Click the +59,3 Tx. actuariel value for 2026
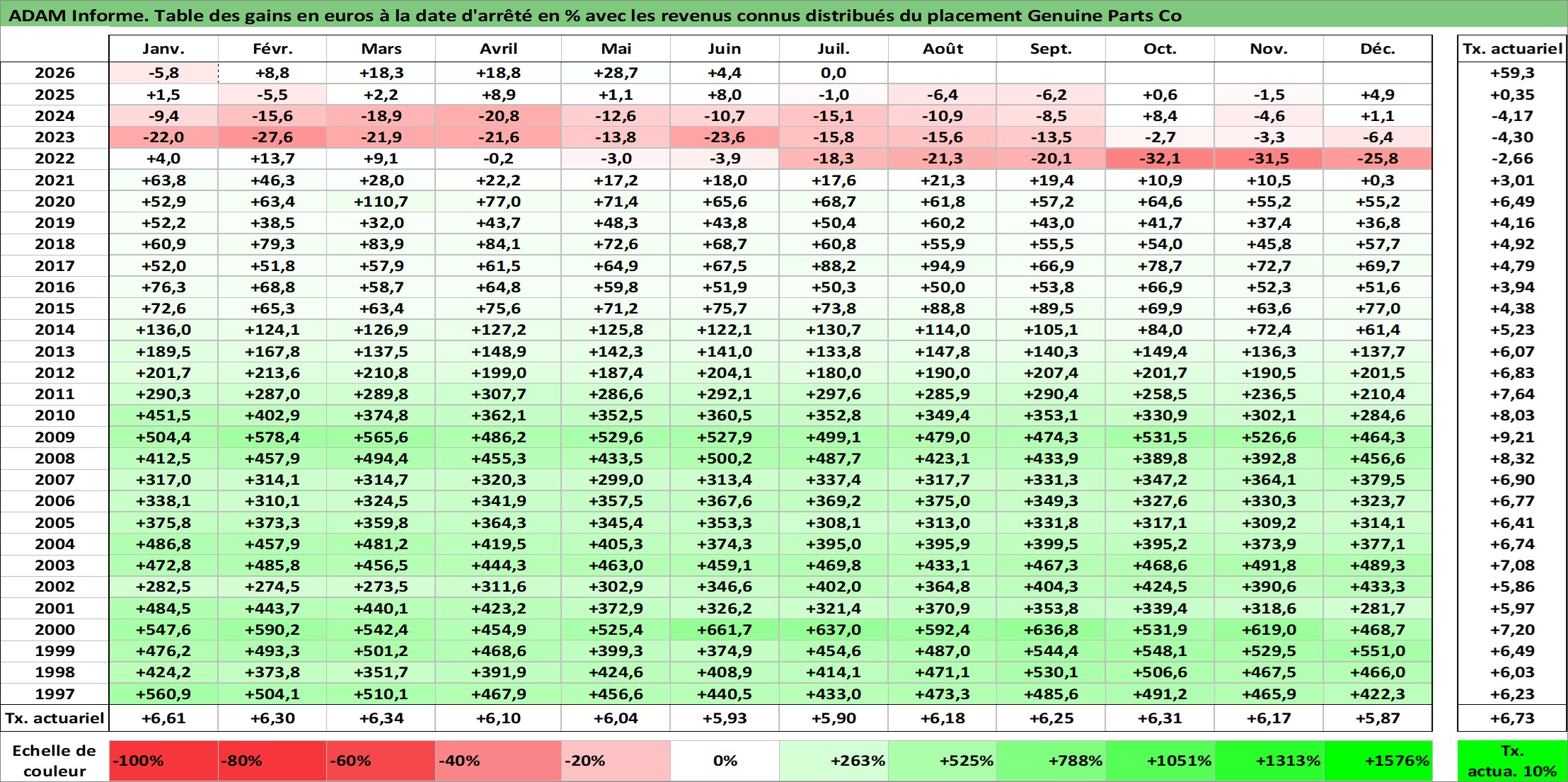The image size is (1568, 782). point(1512,73)
